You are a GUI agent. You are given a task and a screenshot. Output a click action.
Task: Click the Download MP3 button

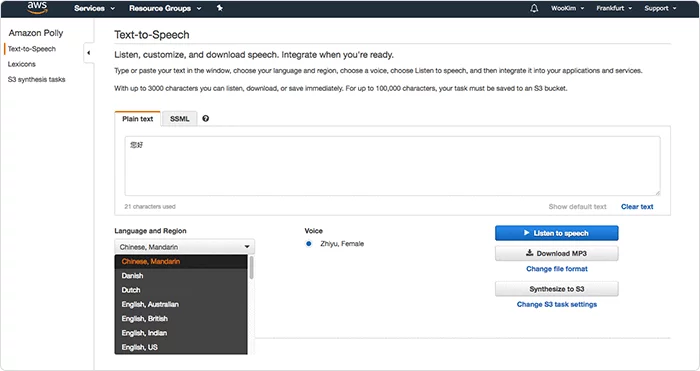click(x=556, y=253)
